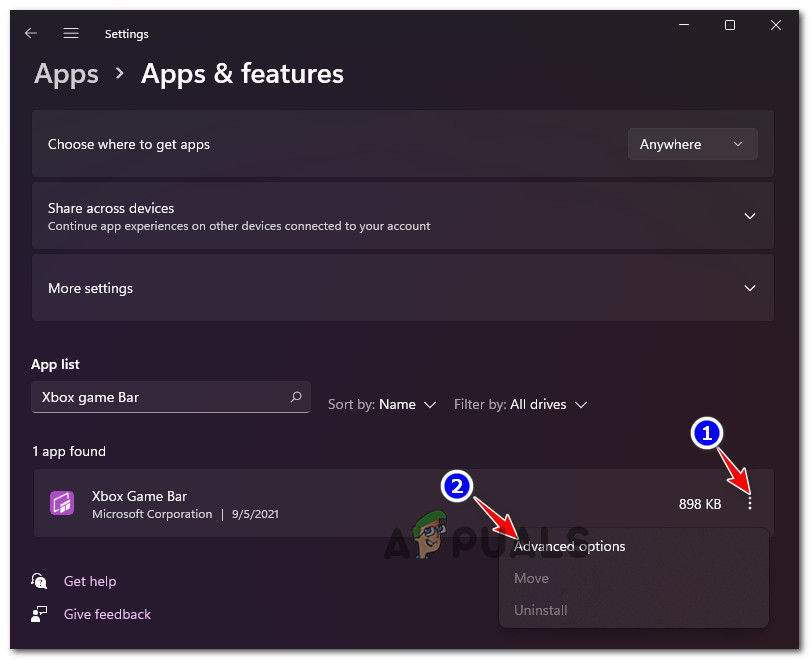Screen dimensions: 810x660
Task: Go back with the back arrow
Action: (x=31, y=34)
